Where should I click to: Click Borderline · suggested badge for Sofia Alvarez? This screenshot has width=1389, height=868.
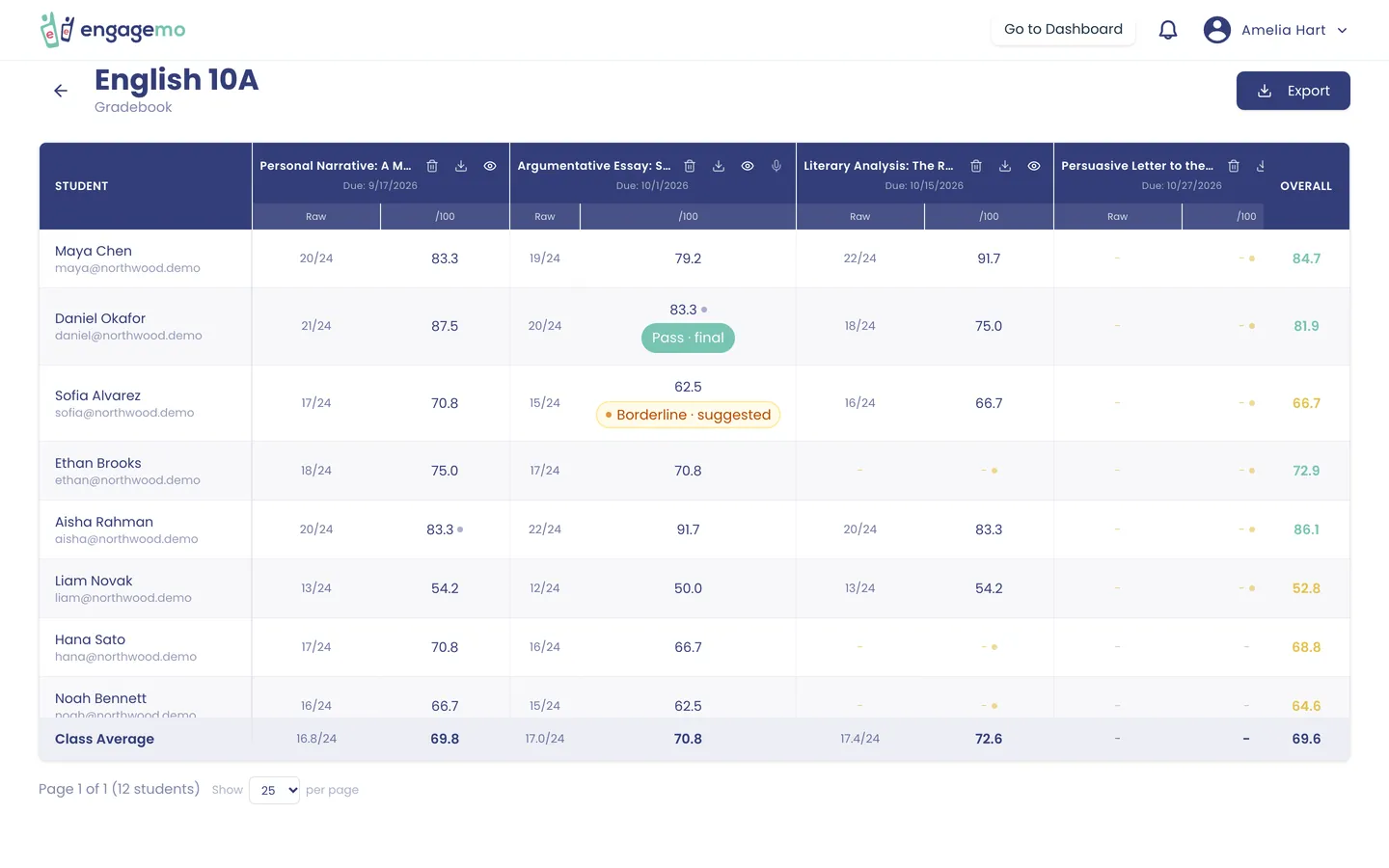(688, 415)
